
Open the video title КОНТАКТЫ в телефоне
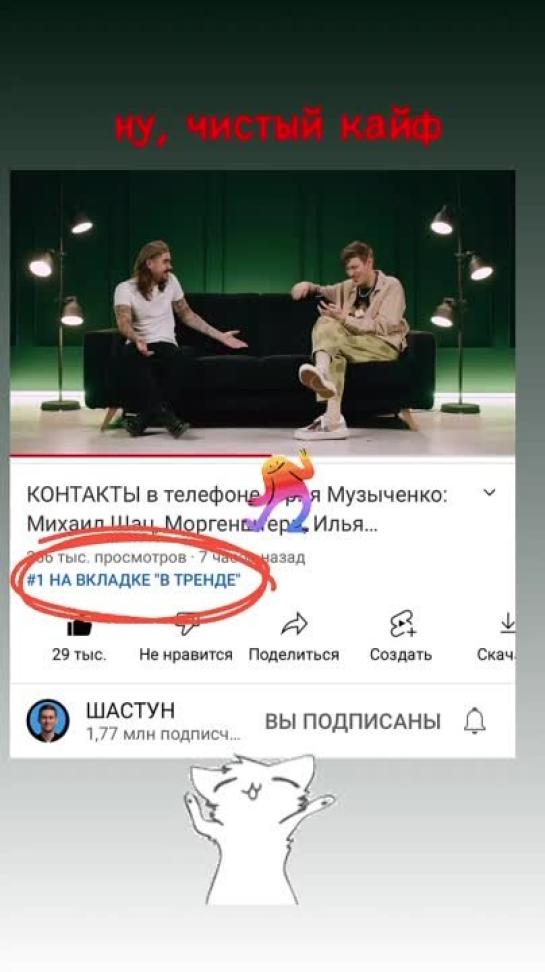(x=237, y=510)
